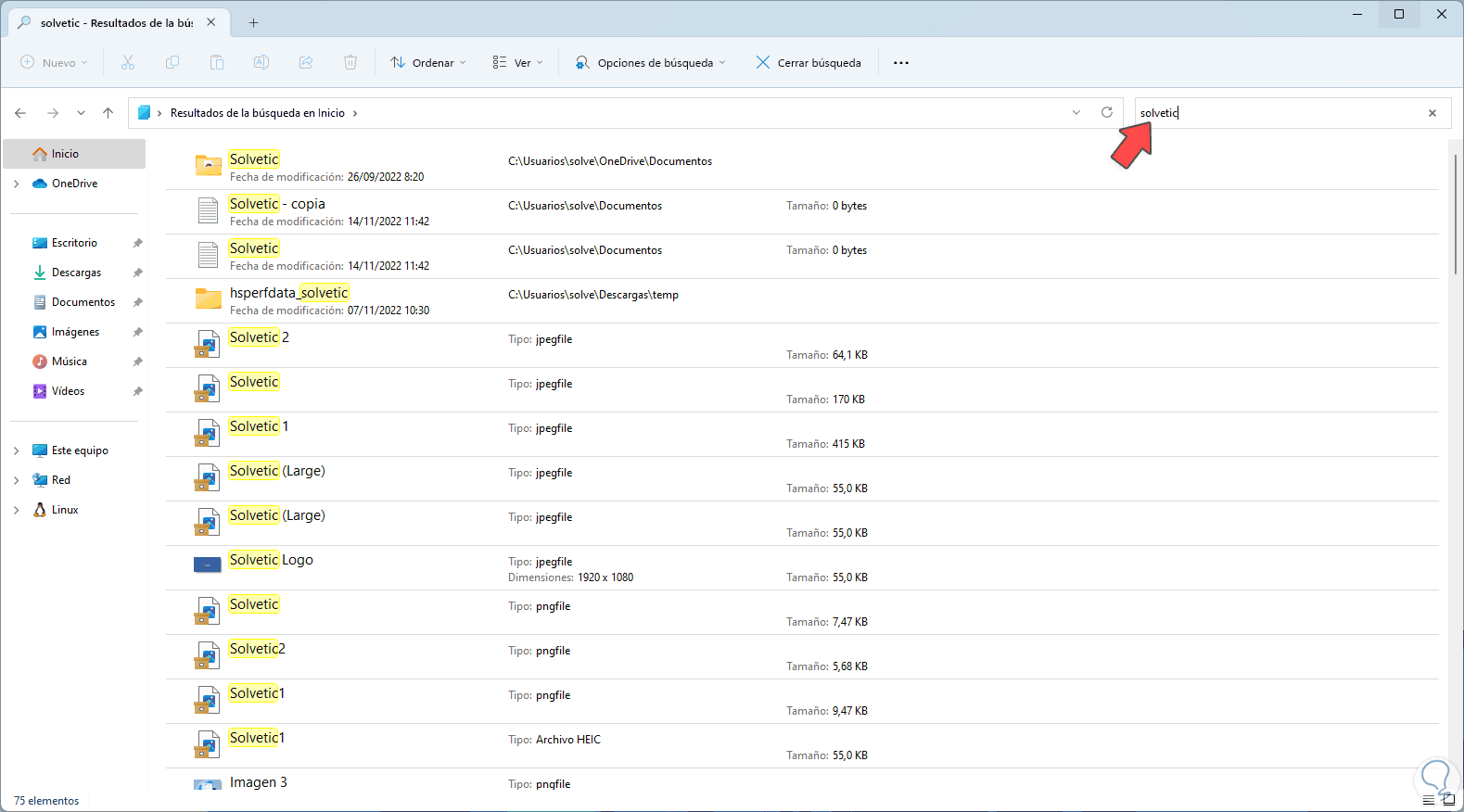Open the Ver view dropdown
Screen dimensions: 1464x812
click(x=517, y=62)
